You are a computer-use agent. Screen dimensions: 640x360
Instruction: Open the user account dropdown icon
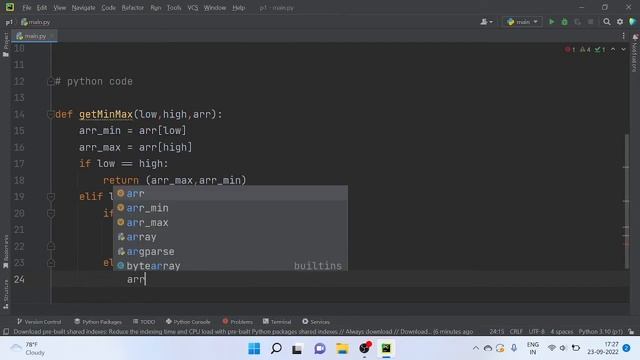click(486, 22)
